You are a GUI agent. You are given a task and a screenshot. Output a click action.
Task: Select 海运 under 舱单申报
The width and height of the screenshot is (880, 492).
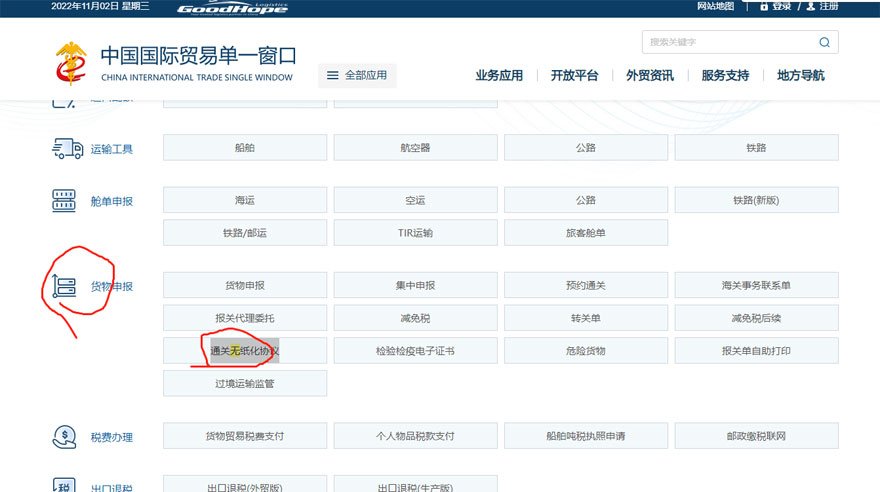[245, 200]
